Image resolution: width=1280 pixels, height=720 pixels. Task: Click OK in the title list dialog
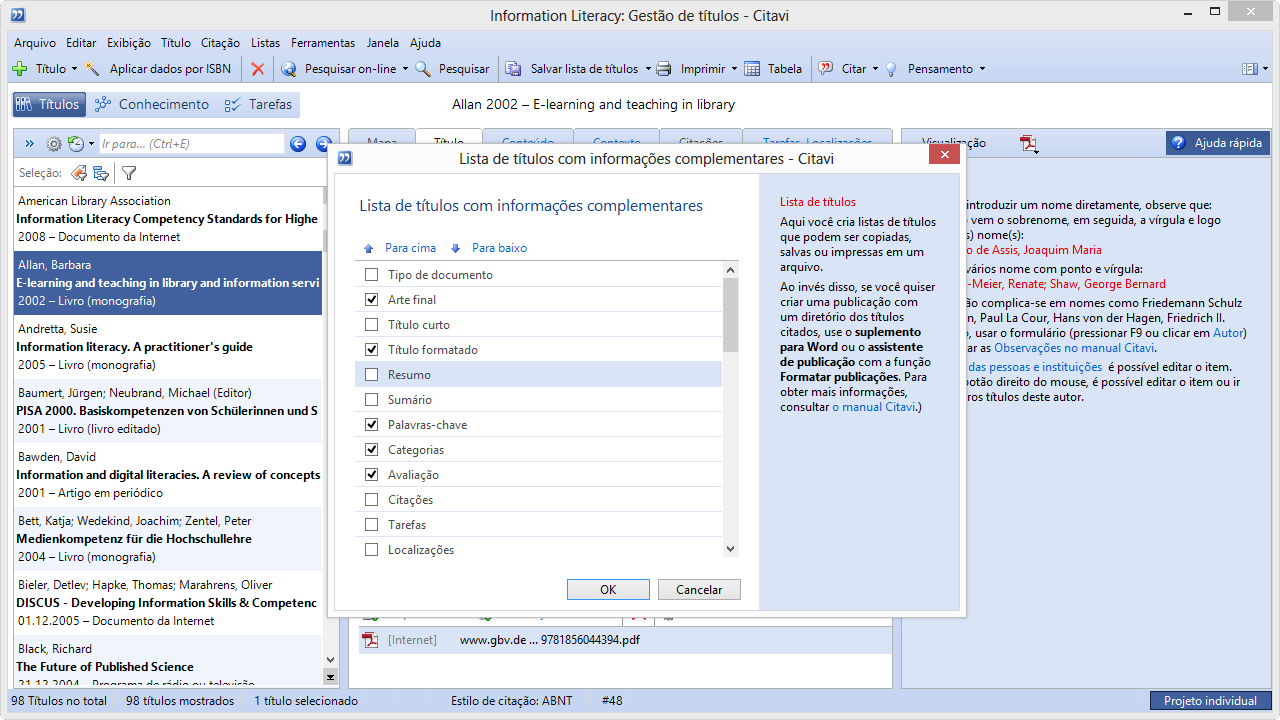pyautogui.click(x=608, y=590)
